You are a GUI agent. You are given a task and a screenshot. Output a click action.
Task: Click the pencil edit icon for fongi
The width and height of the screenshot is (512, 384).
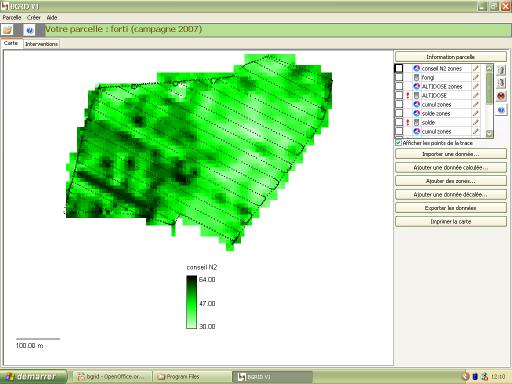476,77
